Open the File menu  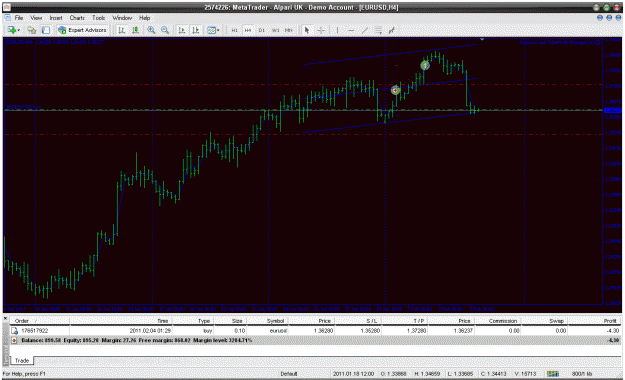pyautogui.click(x=19, y=18)
